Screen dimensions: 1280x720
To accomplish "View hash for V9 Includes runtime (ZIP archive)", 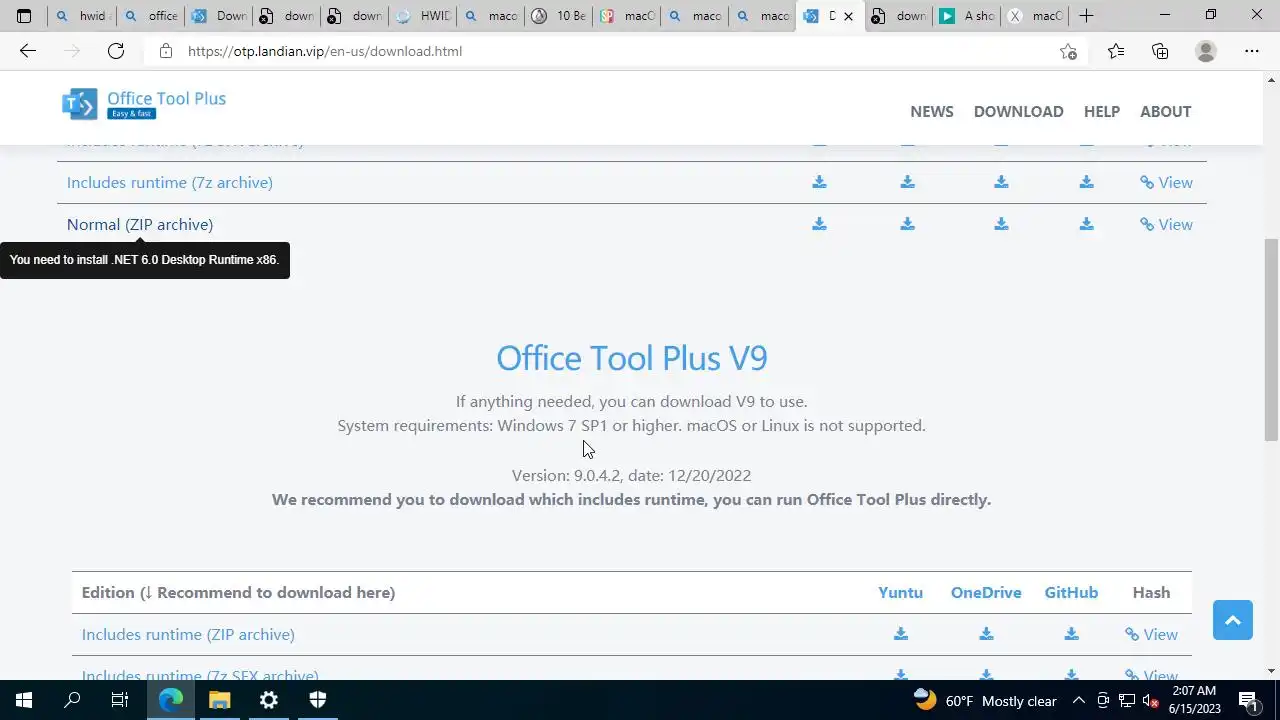I will coord(1151,634).
